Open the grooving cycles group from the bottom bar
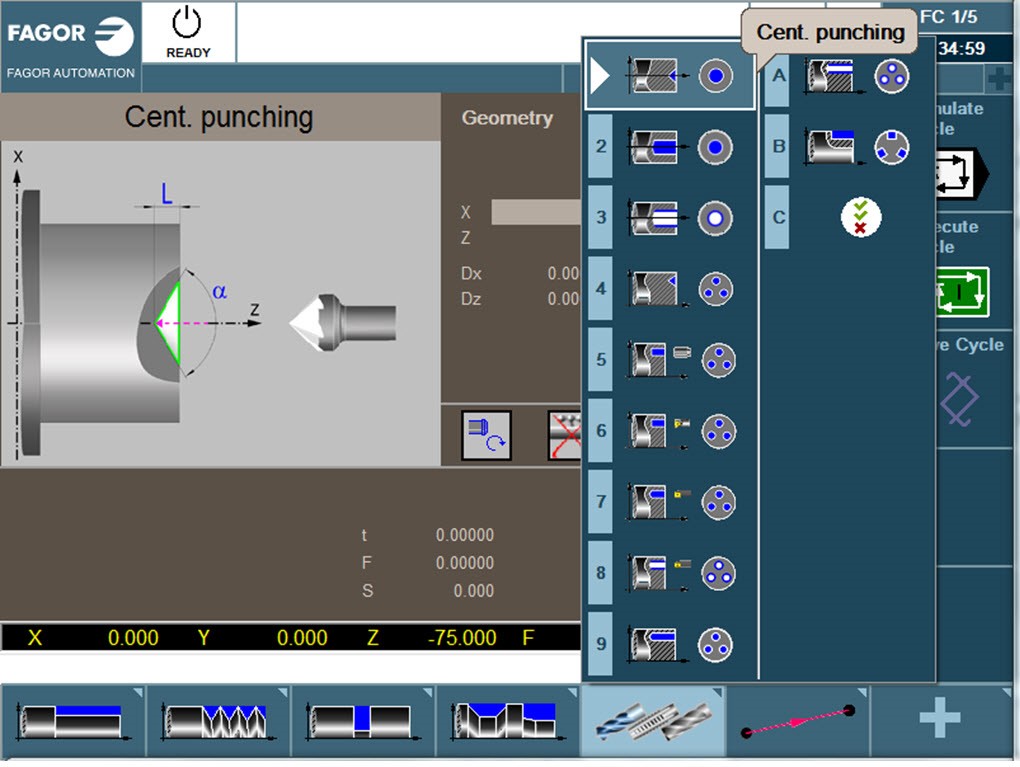Viewport: 1020px width, 767px height. click(x=362, y=721)
